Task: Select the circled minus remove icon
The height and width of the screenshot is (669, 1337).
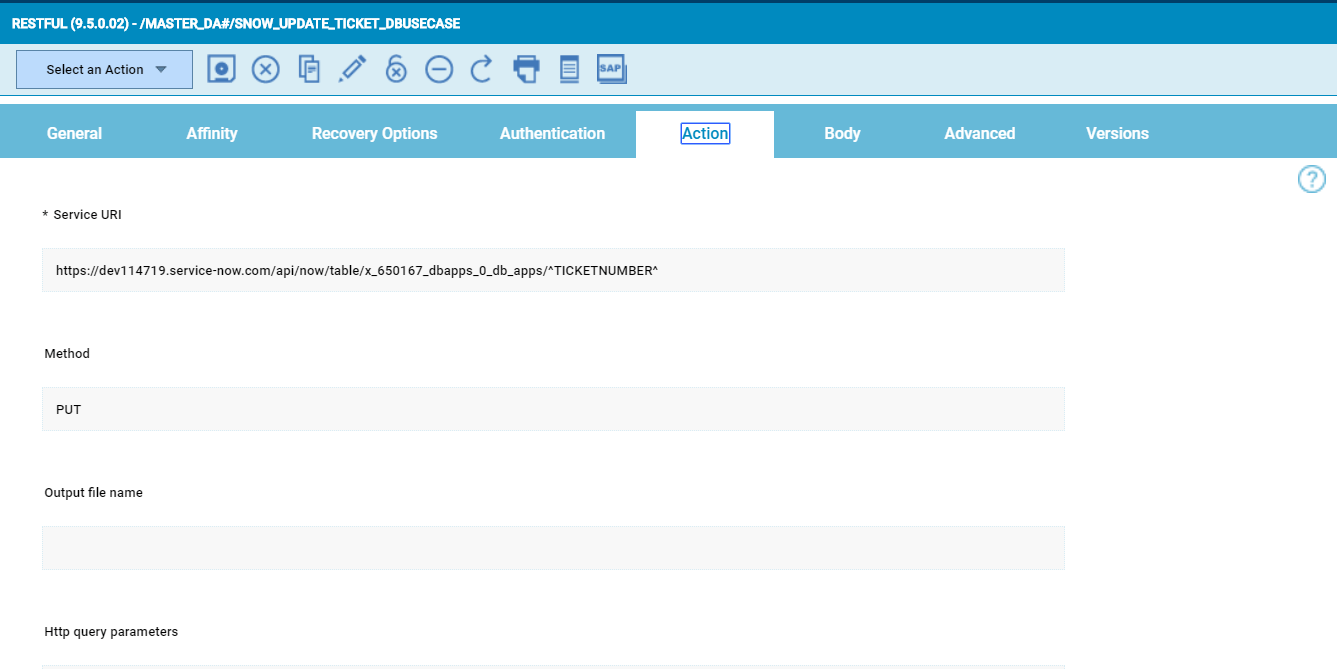Action: point(439,68)
